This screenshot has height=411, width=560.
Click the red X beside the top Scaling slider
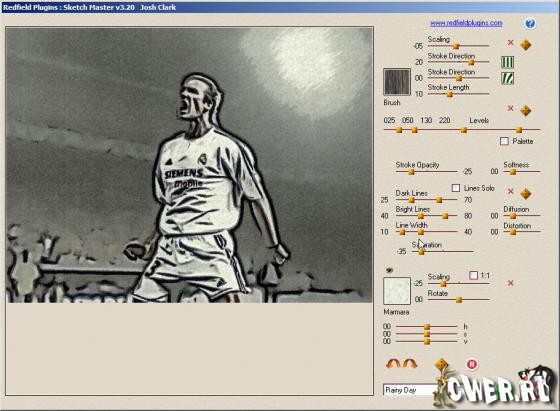coord(510,42)
